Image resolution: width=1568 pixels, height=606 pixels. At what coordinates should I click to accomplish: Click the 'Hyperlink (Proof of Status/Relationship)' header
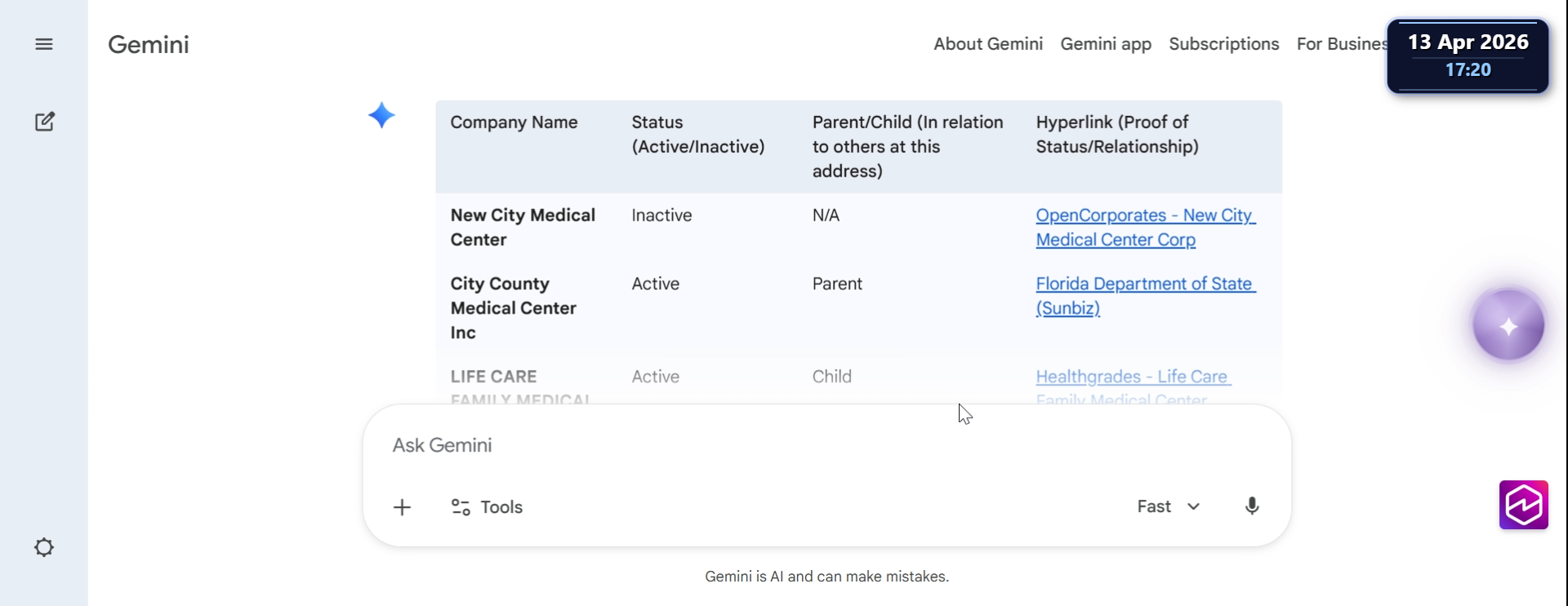(x=1117, y=135)
